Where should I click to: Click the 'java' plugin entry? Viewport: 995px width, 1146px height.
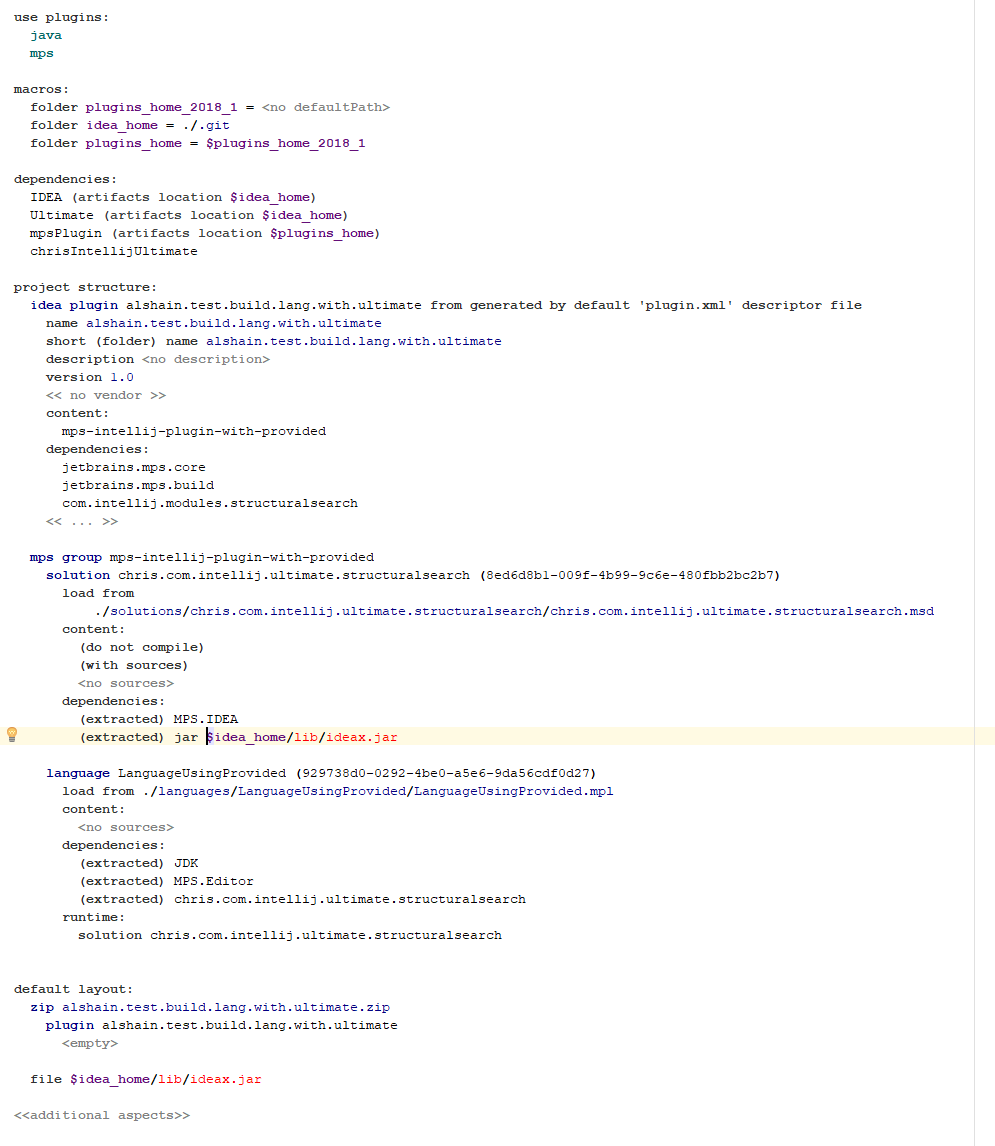[x=46, y=35]
